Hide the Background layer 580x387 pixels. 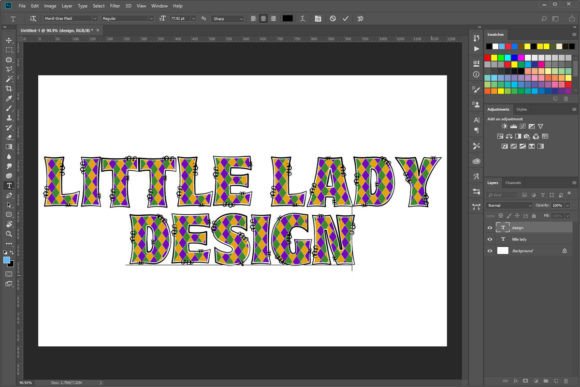[490, 251]
